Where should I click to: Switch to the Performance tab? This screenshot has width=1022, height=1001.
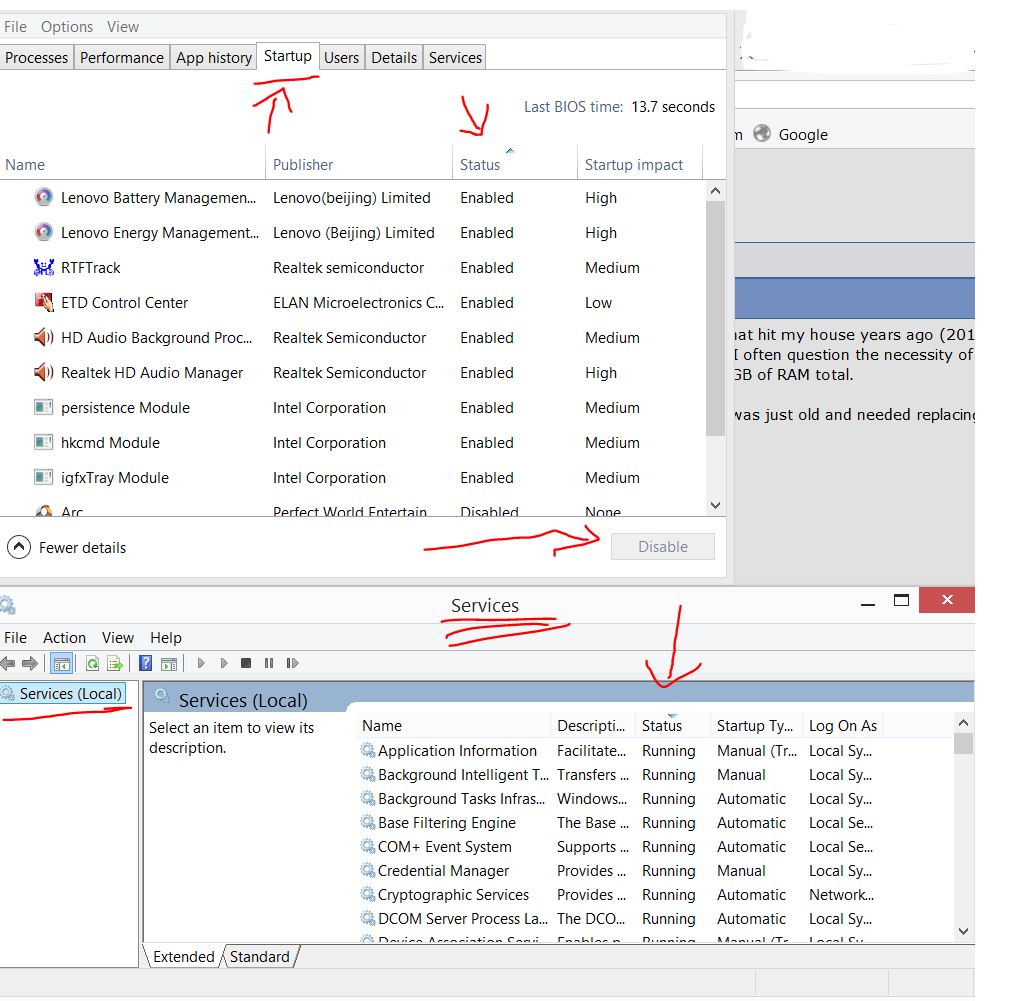click(x=122, y=57)
